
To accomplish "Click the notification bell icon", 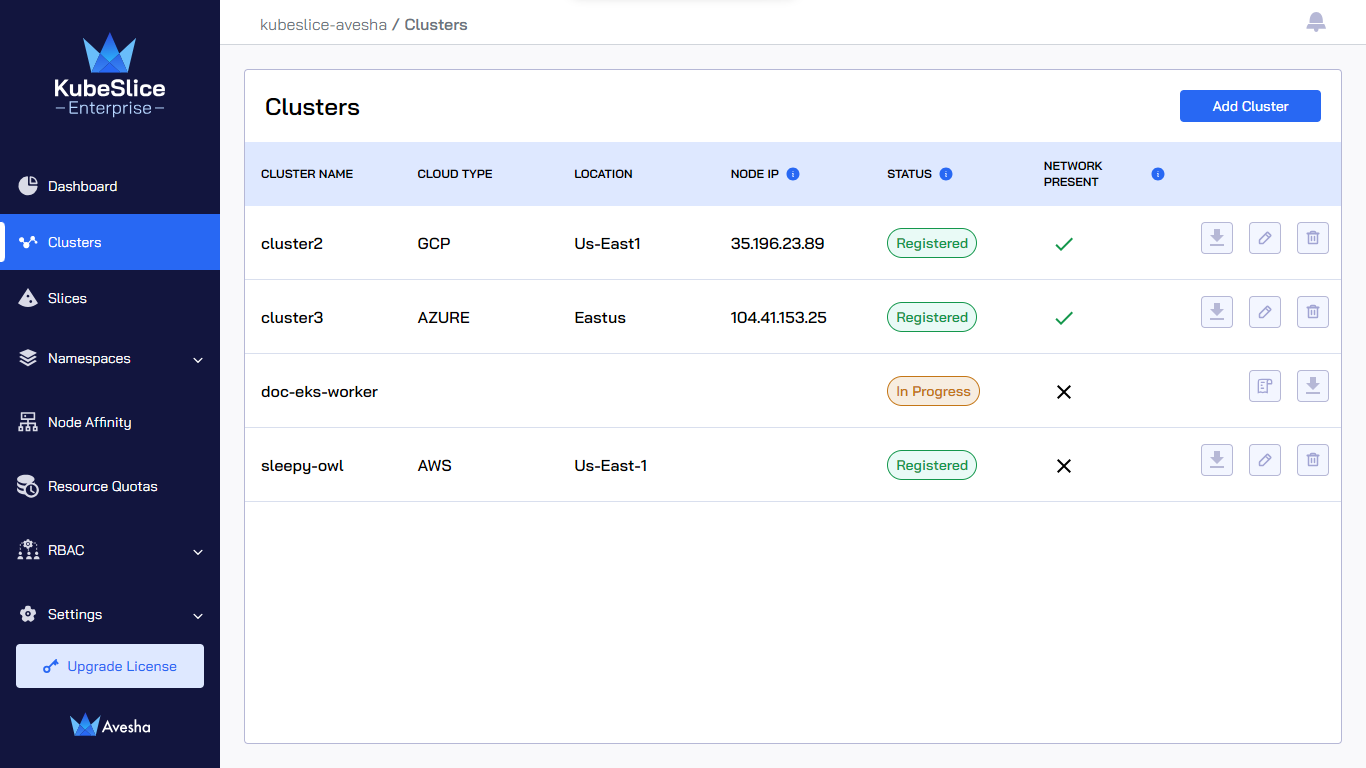I will [1316, 22].
